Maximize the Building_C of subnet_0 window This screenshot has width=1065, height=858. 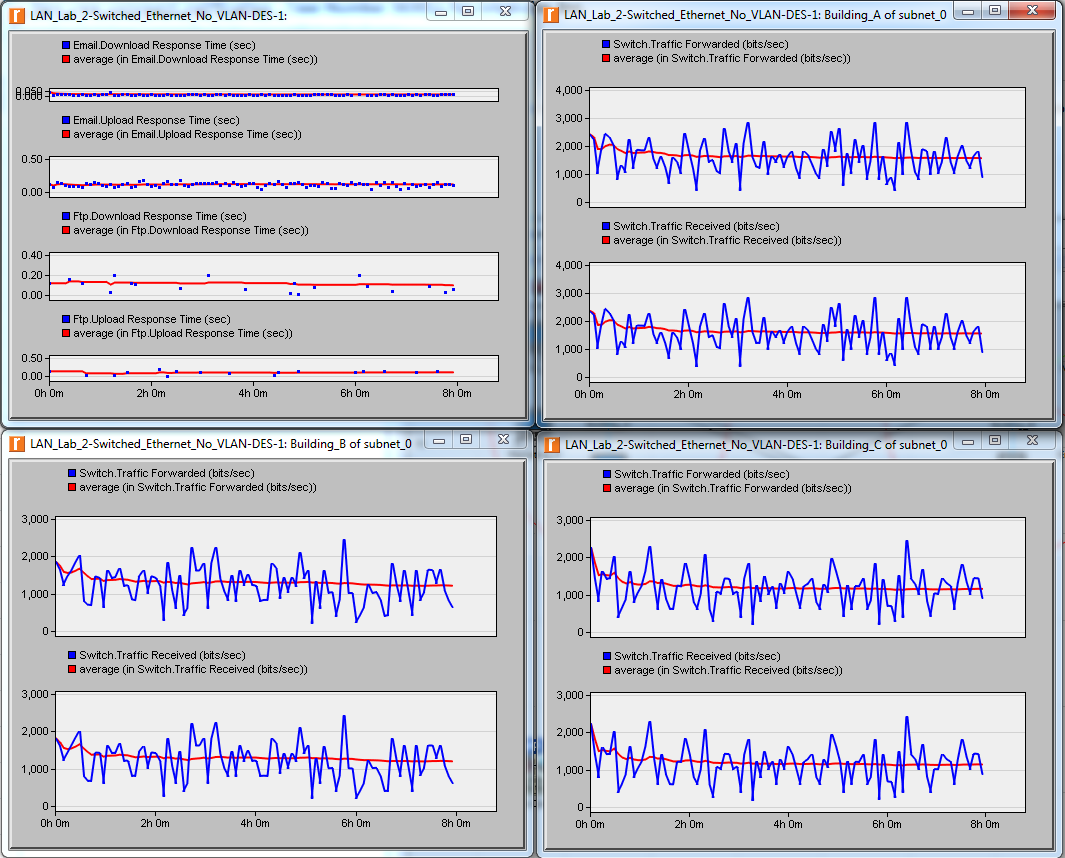994,441
